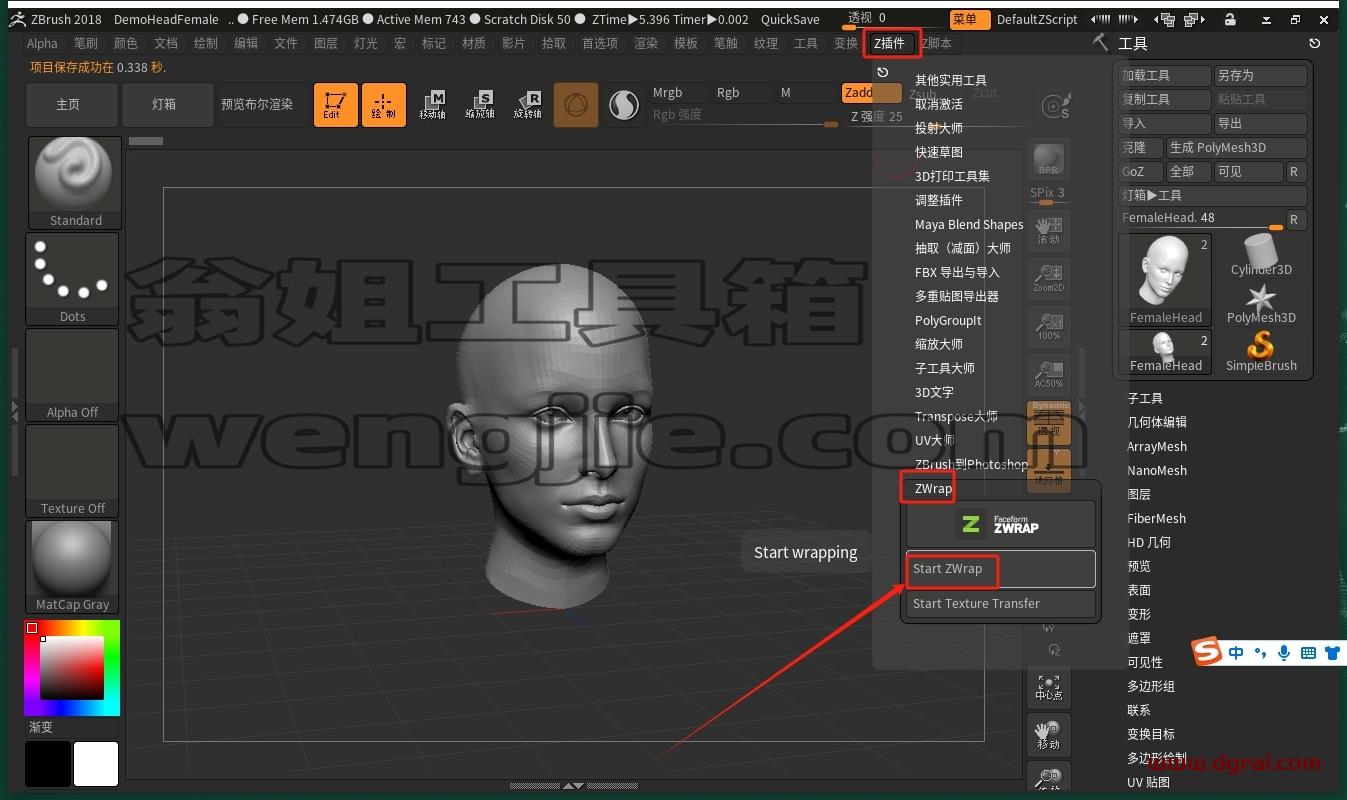Adjust the FemaleHead tool item slider
1347x800 pixels.
(x=1202, y=219)
